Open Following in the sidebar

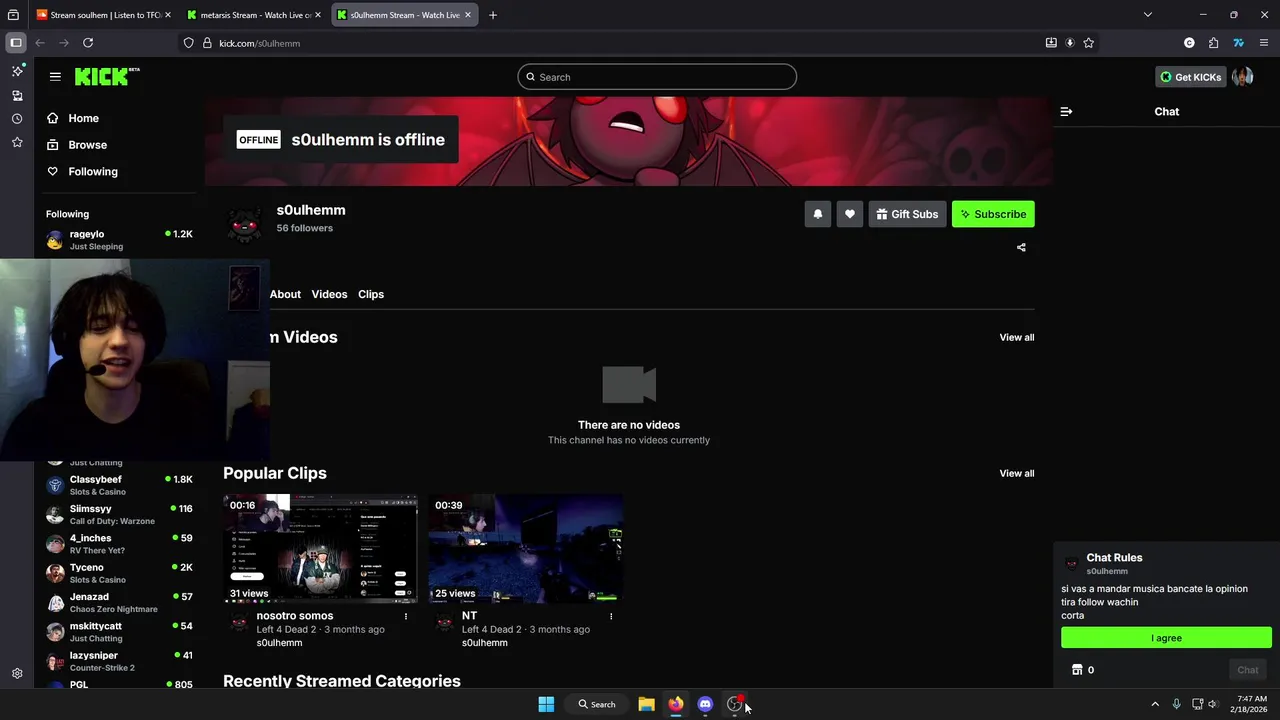pos(93,172)
